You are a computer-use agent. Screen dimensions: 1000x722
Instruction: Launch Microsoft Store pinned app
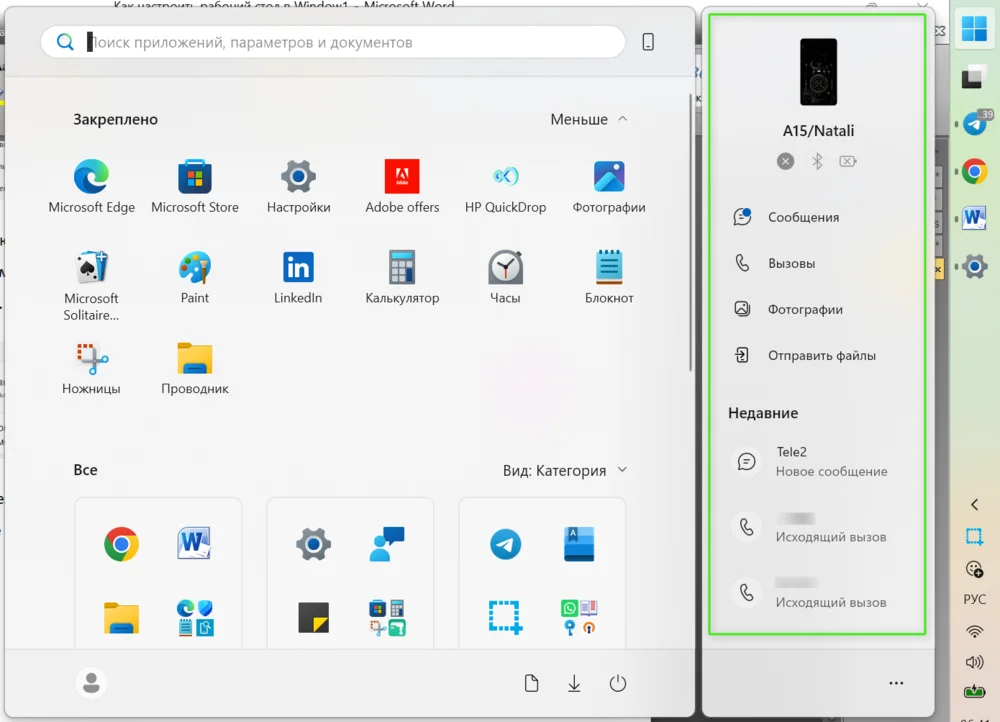coord(195,186)
